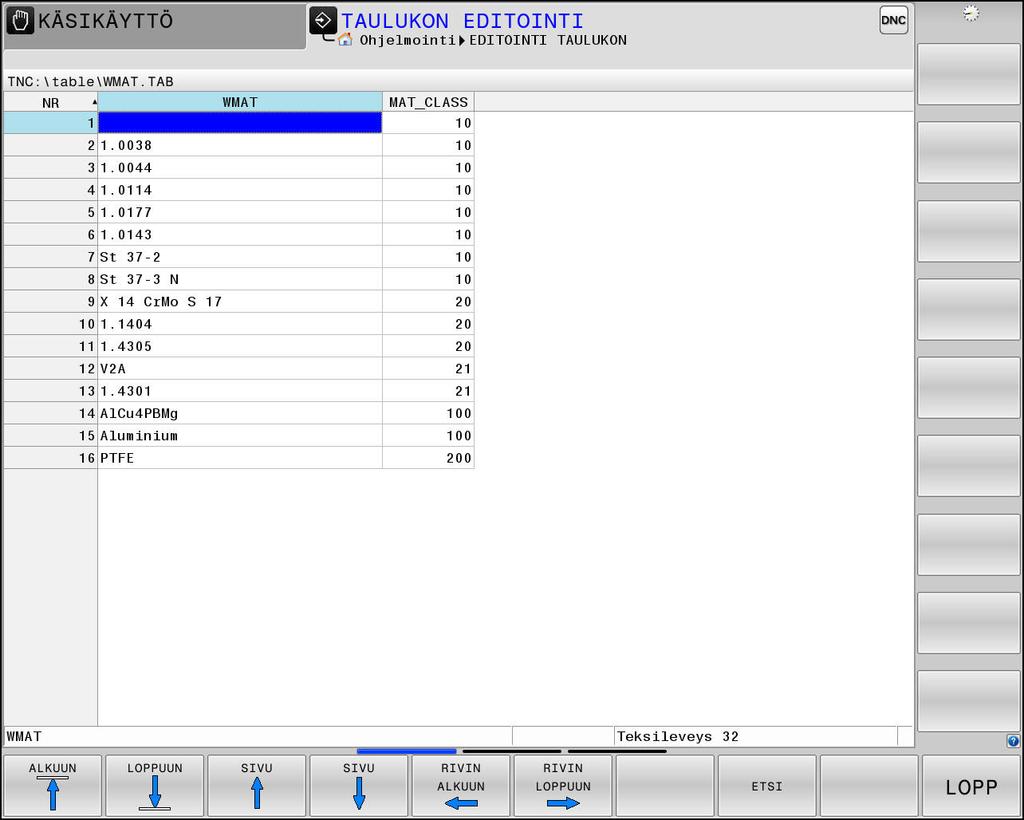Select the third black softkey row indicator

pyautogui.click(x=617, y=751)
